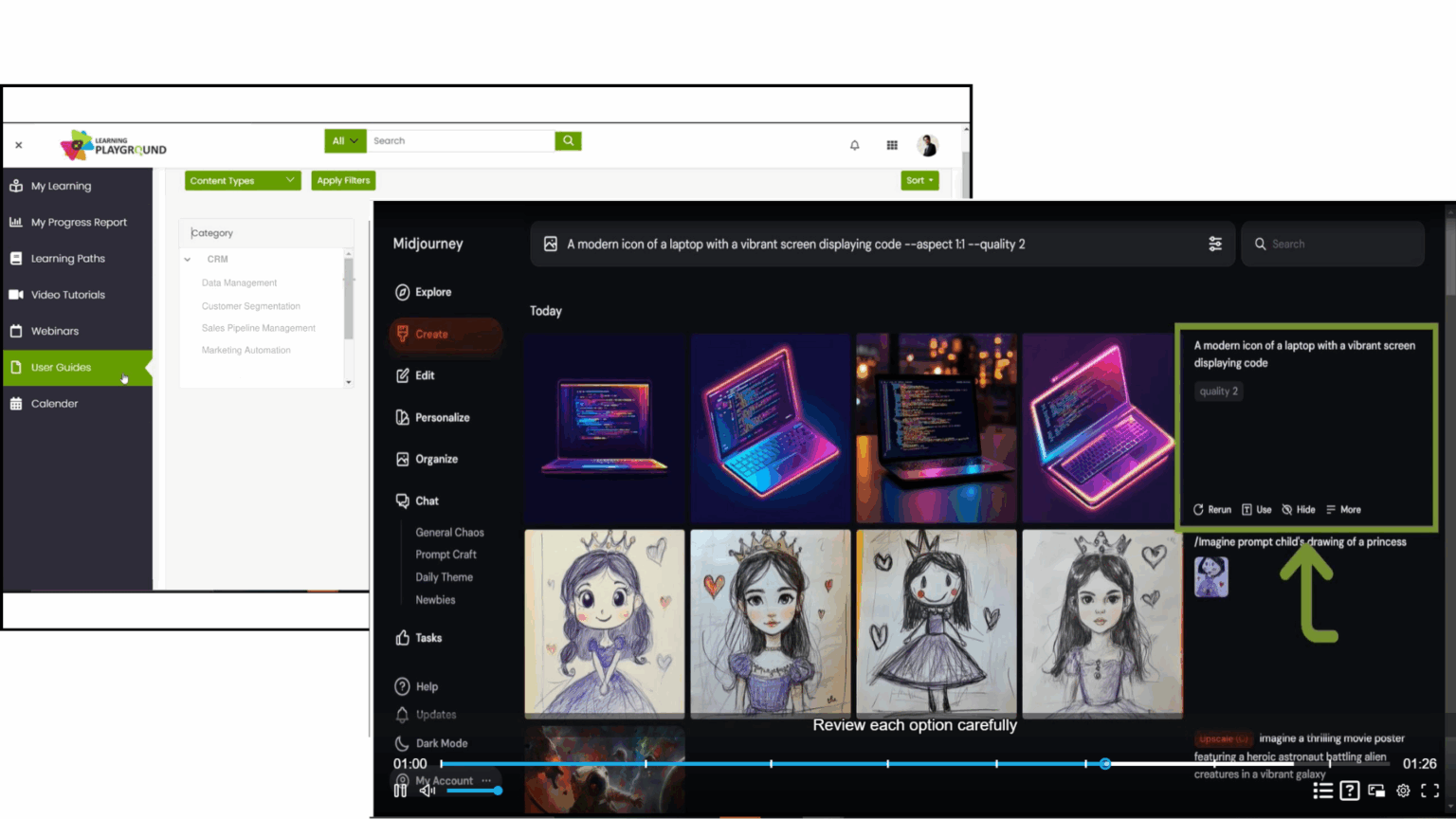
Task: Open the Newbies chat room
Action: coord(435,600)
